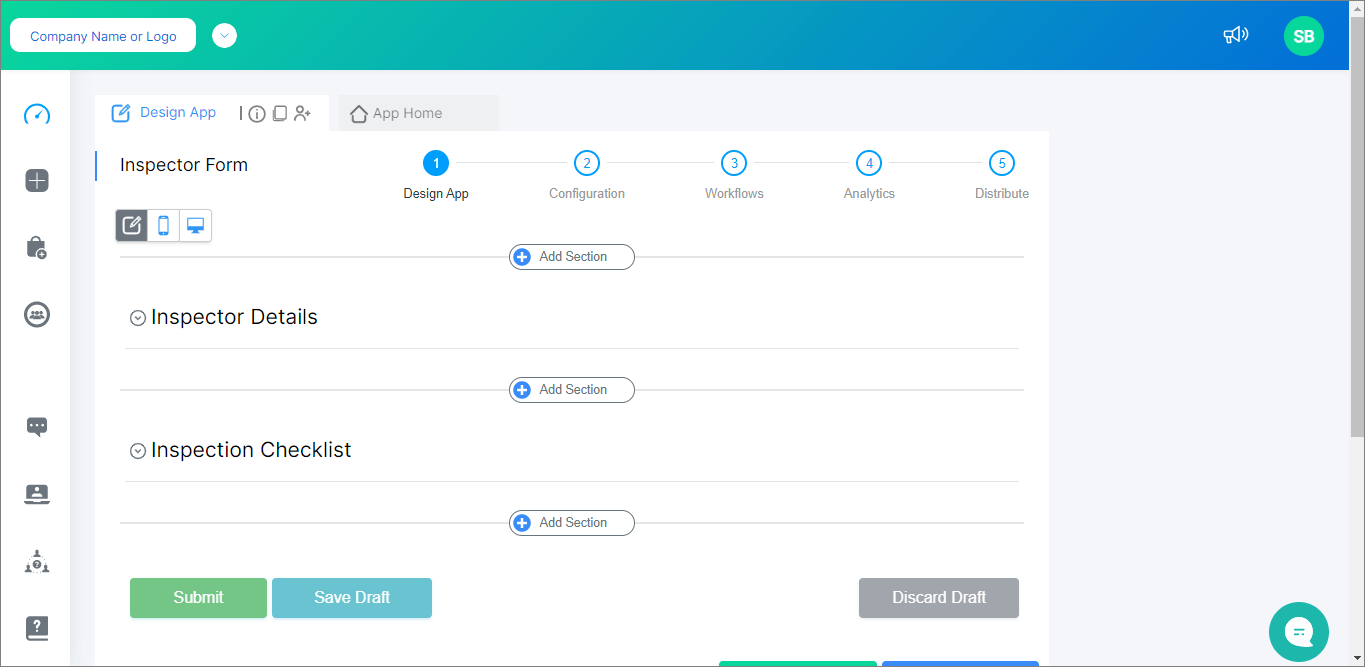Screen dimensions: 1365x667
Task: Click the plus icon in the left sidebar
Action: 36,181
